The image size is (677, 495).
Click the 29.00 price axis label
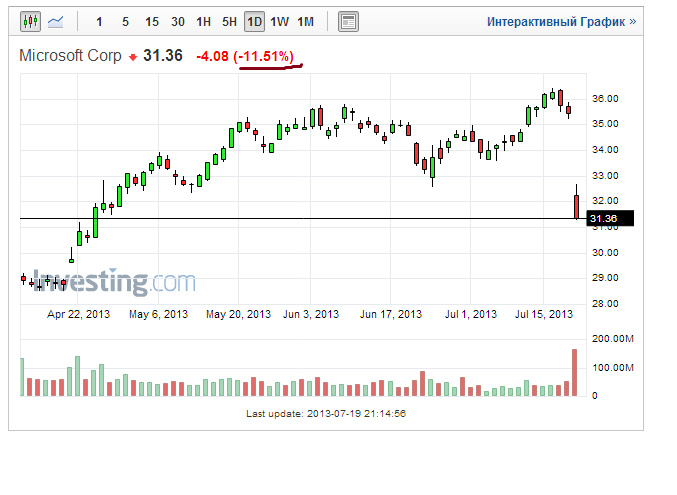pyautogui.click(x=605, y=277)
